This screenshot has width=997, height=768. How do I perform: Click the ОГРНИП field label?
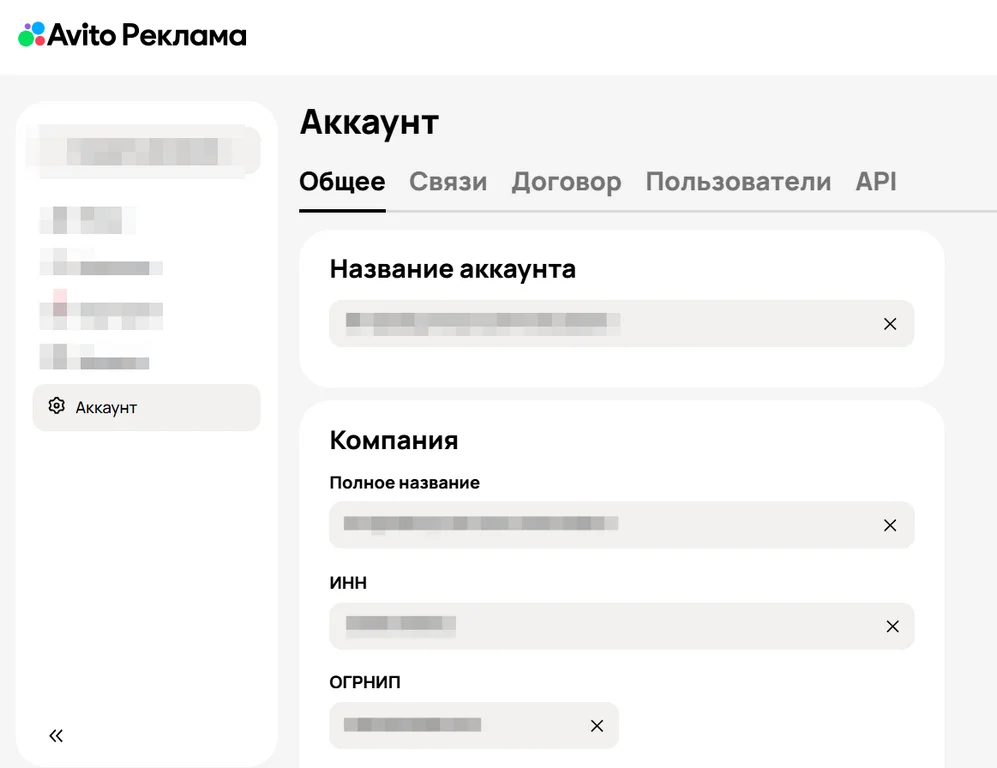point(365,682)
